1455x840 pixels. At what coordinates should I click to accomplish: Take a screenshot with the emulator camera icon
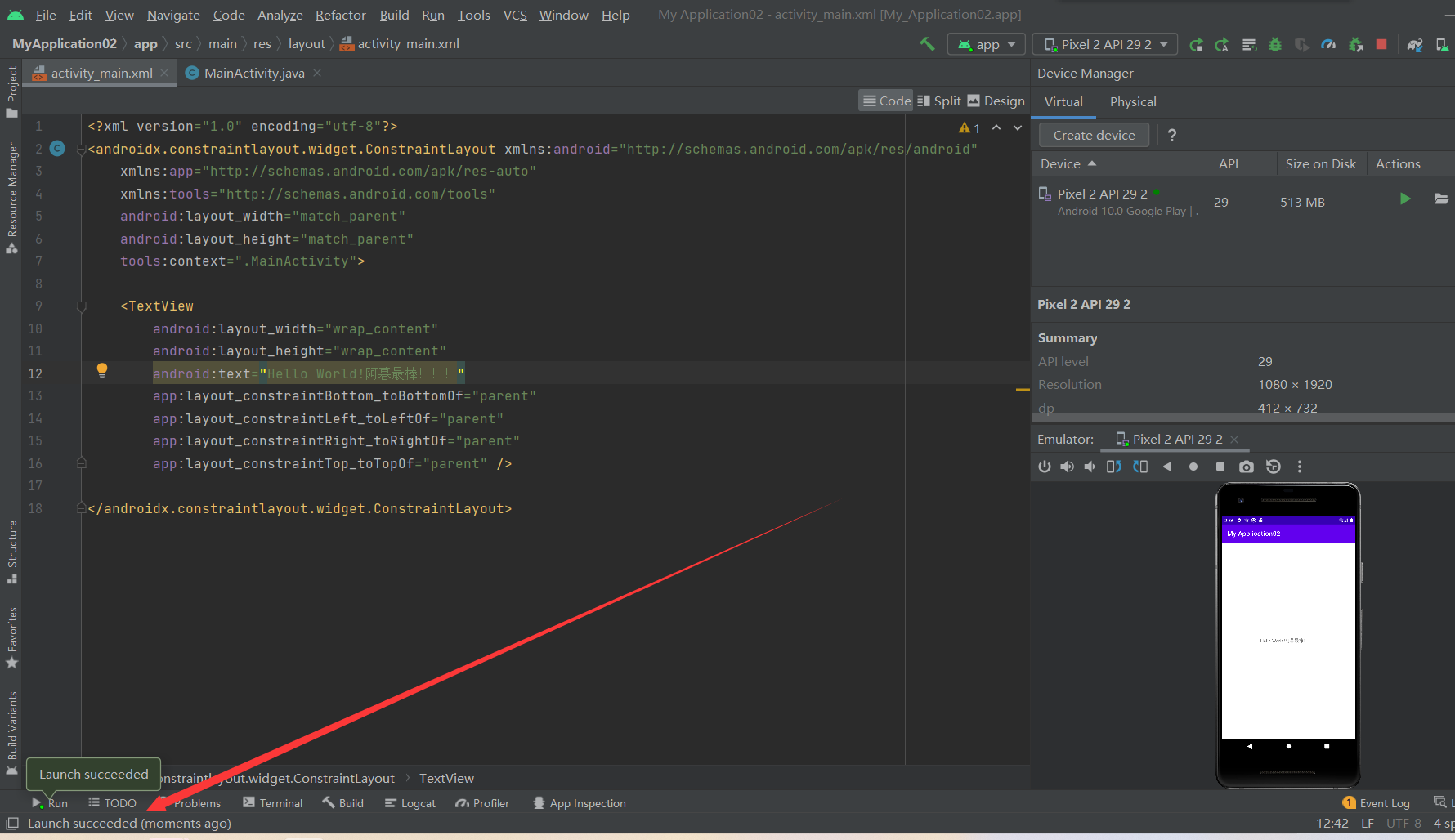point(1246,467)
